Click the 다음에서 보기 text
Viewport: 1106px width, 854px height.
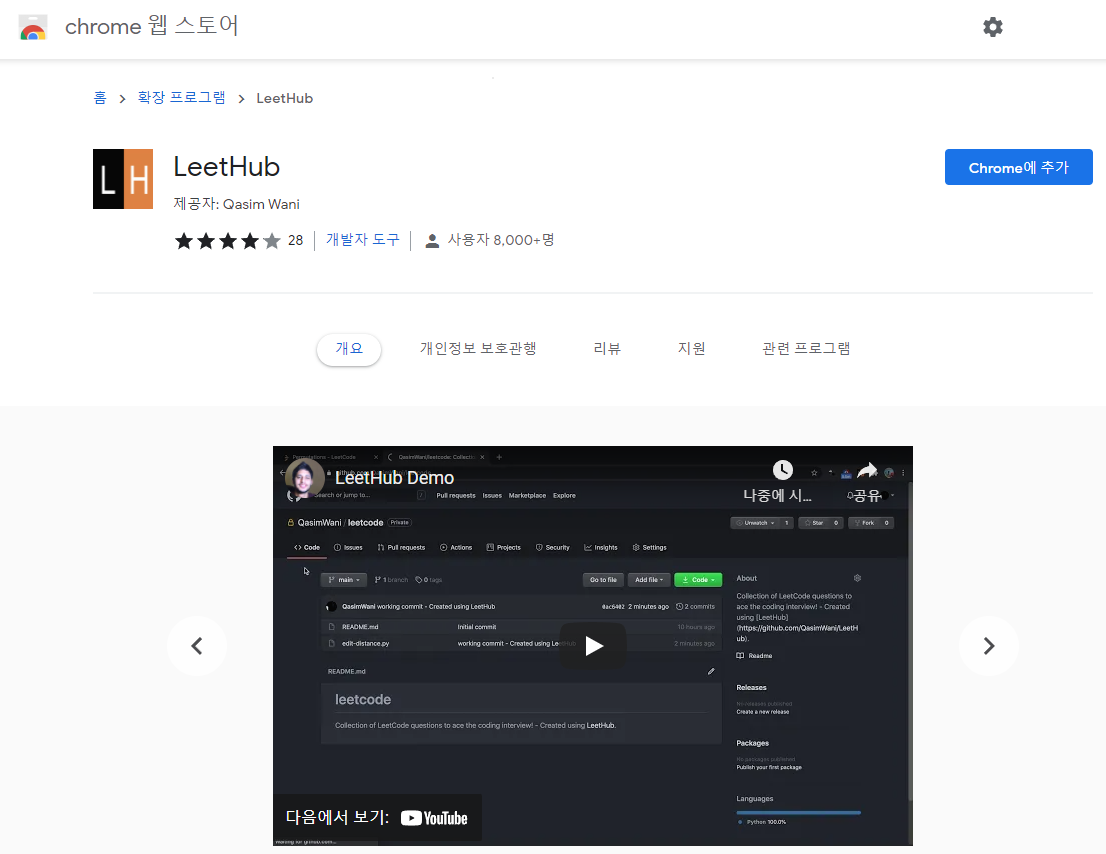tap(337, 817)
